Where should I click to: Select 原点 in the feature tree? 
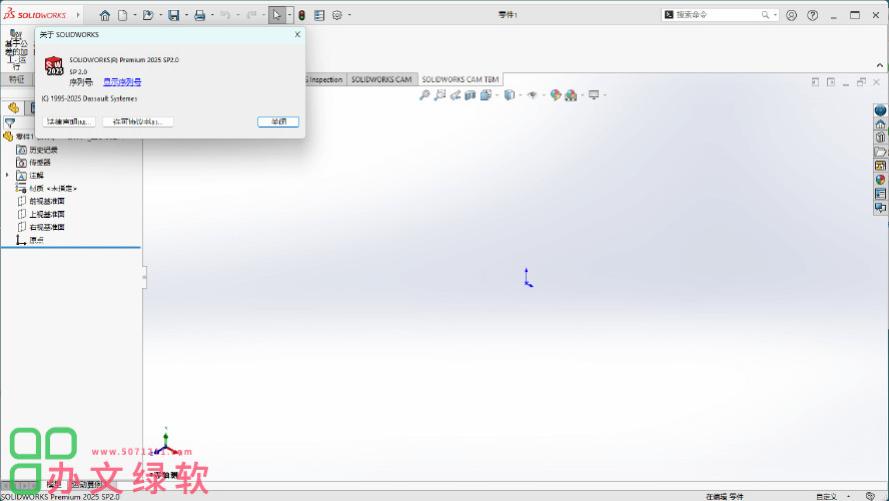click(36, 240)
